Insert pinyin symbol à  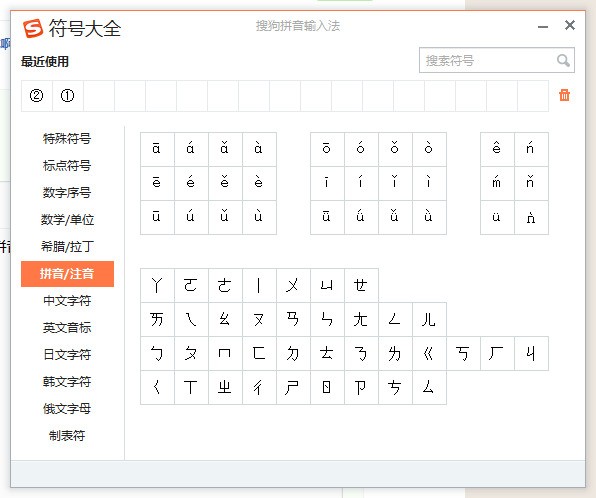(x=259, y=149)
